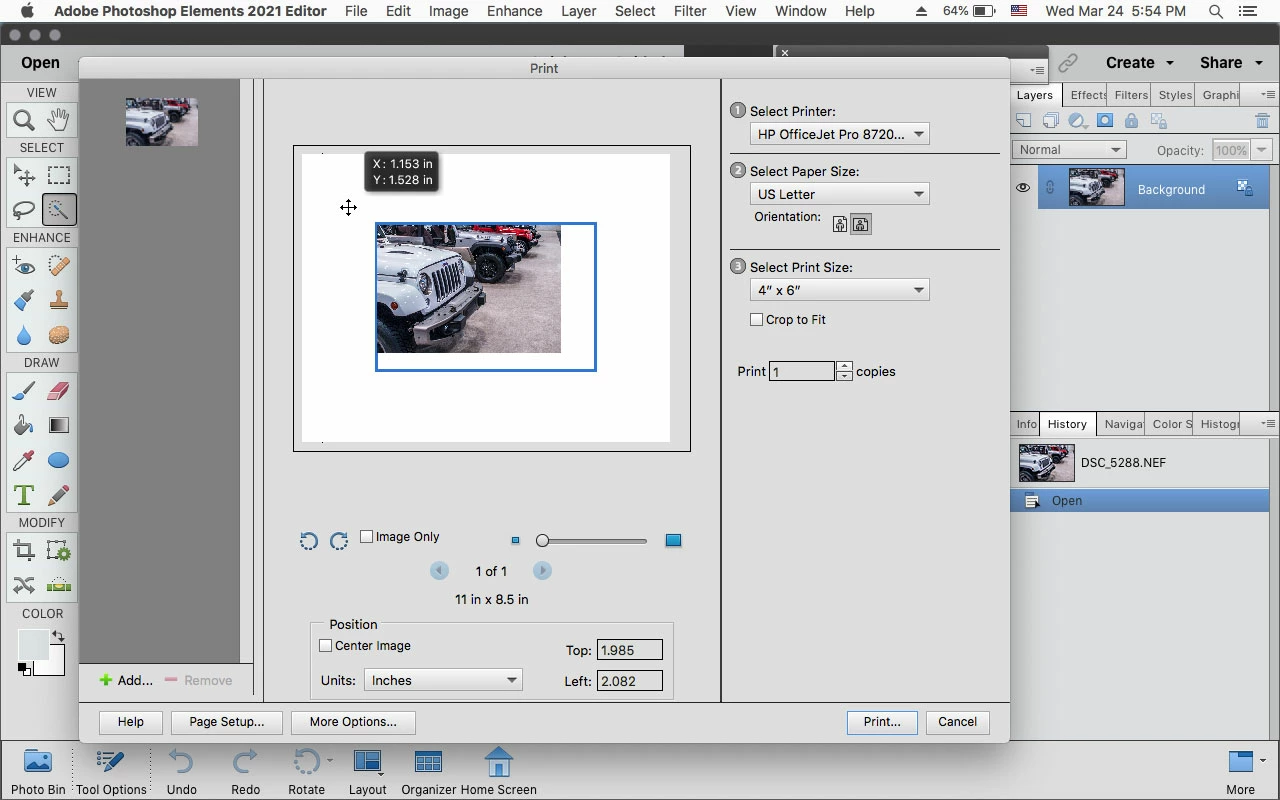Open the layer Opacity dropdown
This screenshot has width=1280, height=800.
pyautogui.click(x=1262, y=150)
